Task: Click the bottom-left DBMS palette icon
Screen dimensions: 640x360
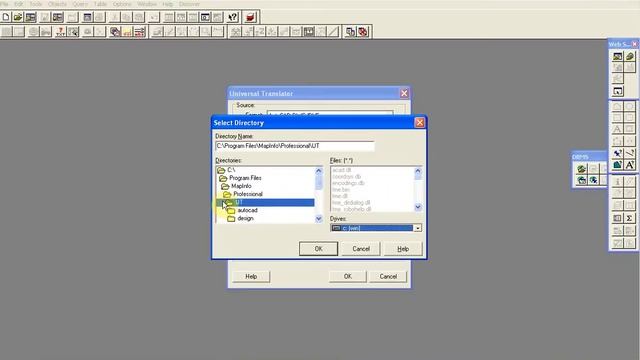Action: coord(582,180)
